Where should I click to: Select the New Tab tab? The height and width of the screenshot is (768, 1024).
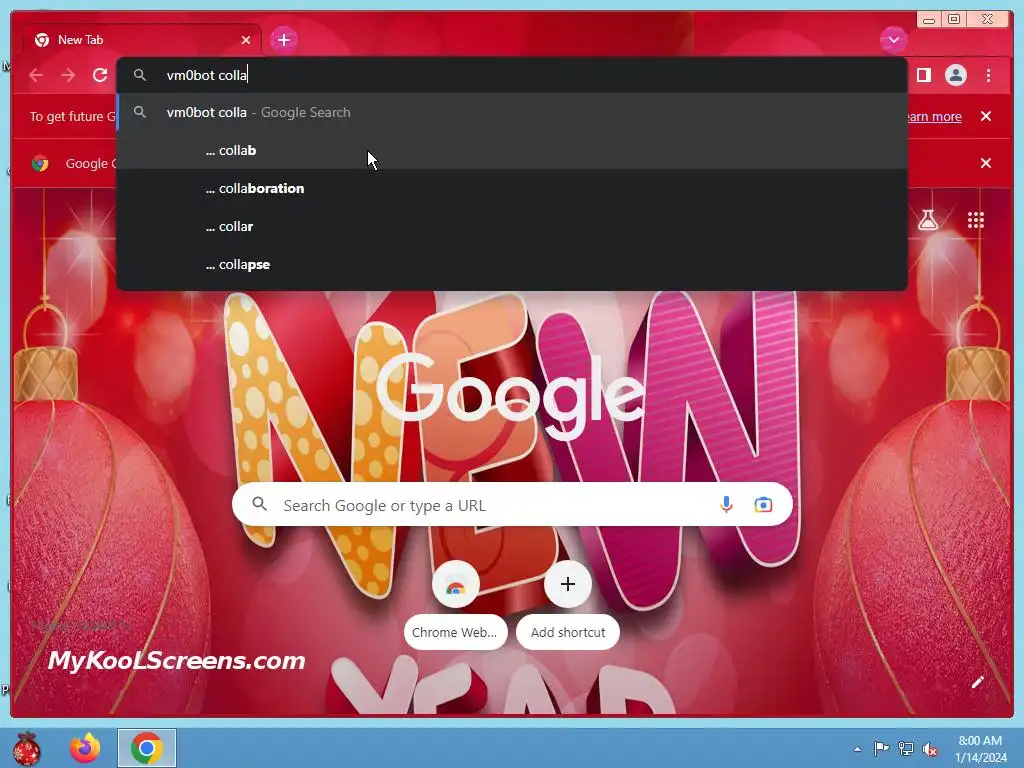pyautogui.click(x=142, y=40)
